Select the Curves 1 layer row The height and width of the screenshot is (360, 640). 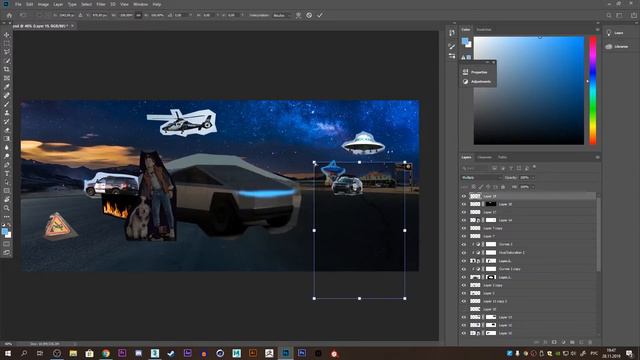tap(528, 244)
